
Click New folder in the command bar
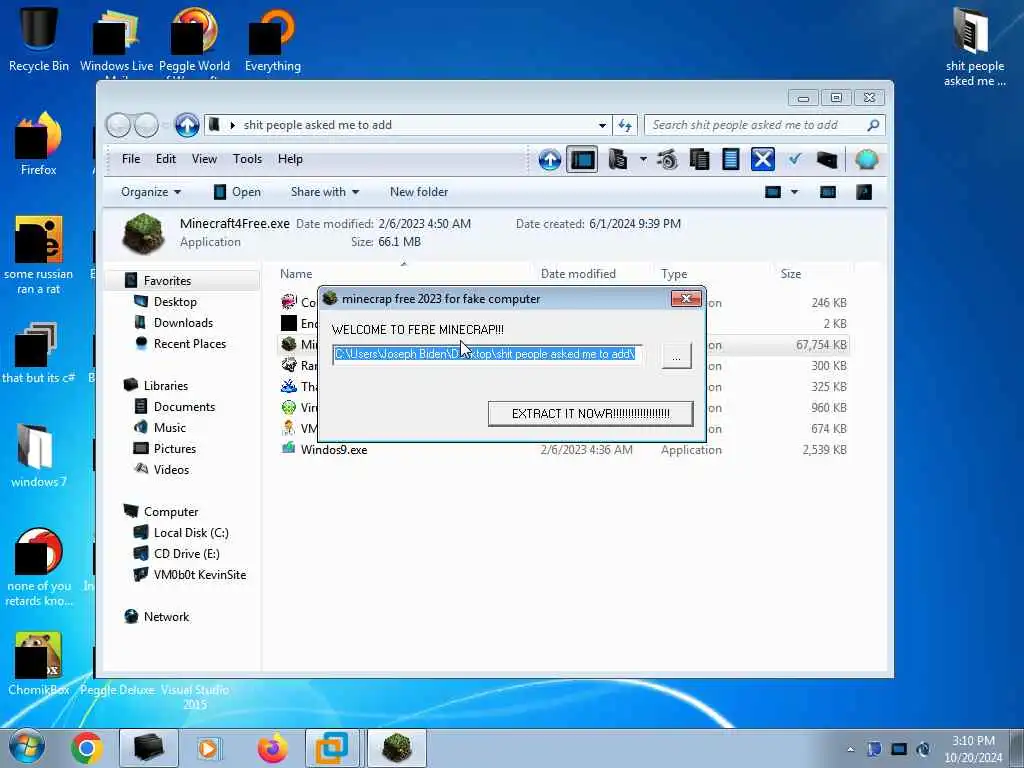click(x=419, y=192)
